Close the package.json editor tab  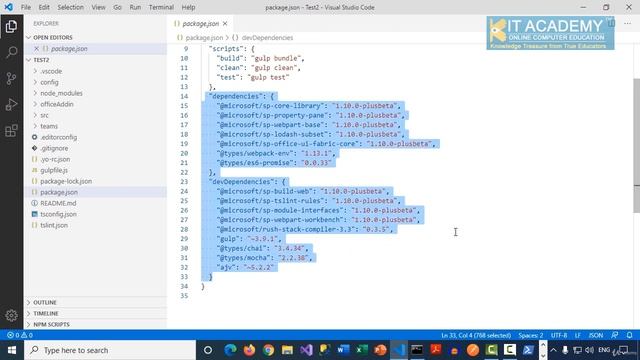pos(225,24)
